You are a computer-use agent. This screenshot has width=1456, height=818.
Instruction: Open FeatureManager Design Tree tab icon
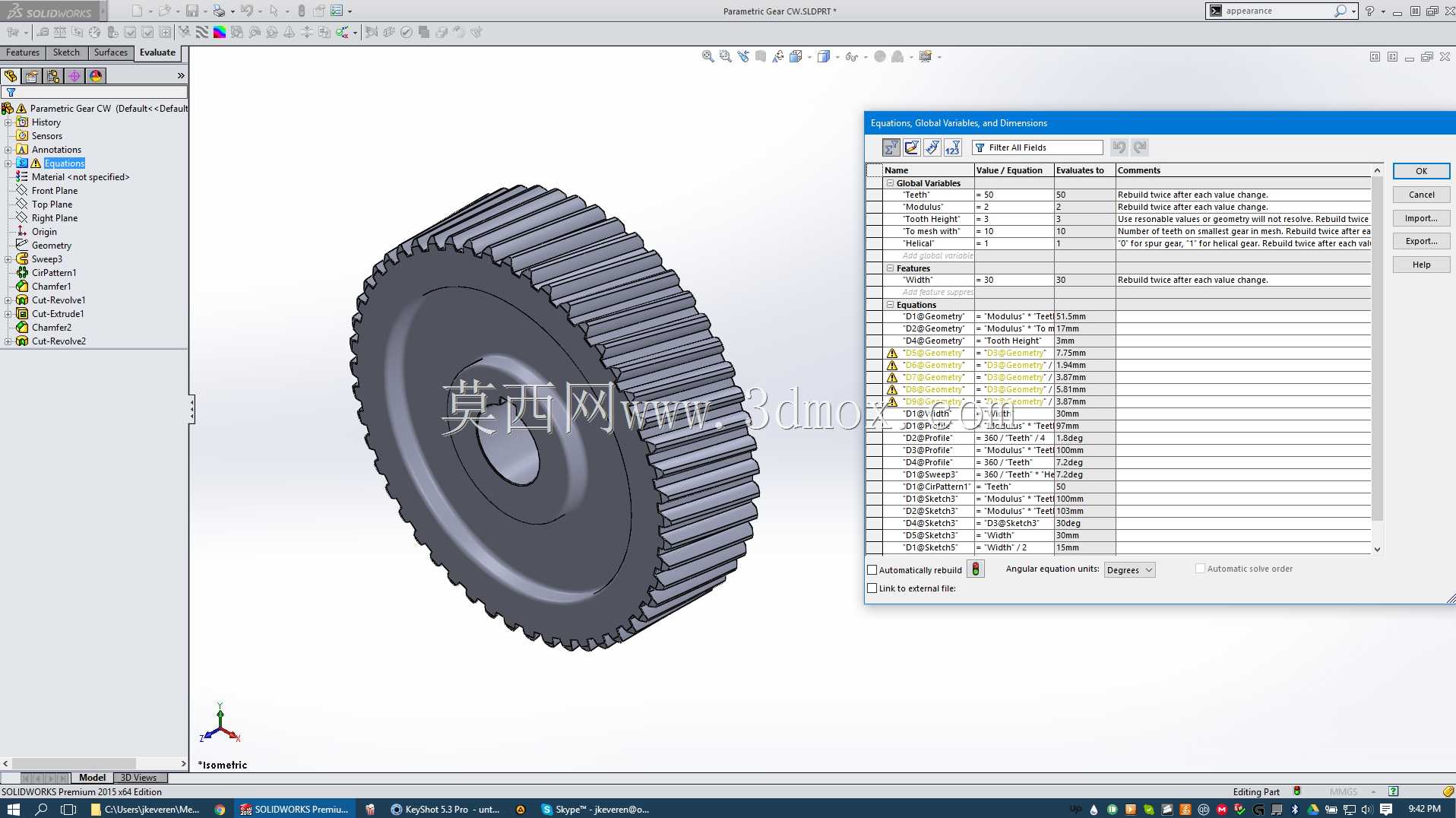pyautogui.click(x=11, y=76)
